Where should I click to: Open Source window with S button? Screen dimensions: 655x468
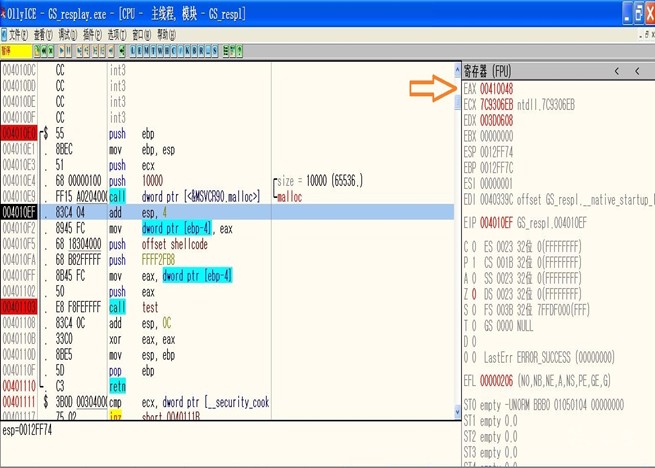click(x=215, y=51)
